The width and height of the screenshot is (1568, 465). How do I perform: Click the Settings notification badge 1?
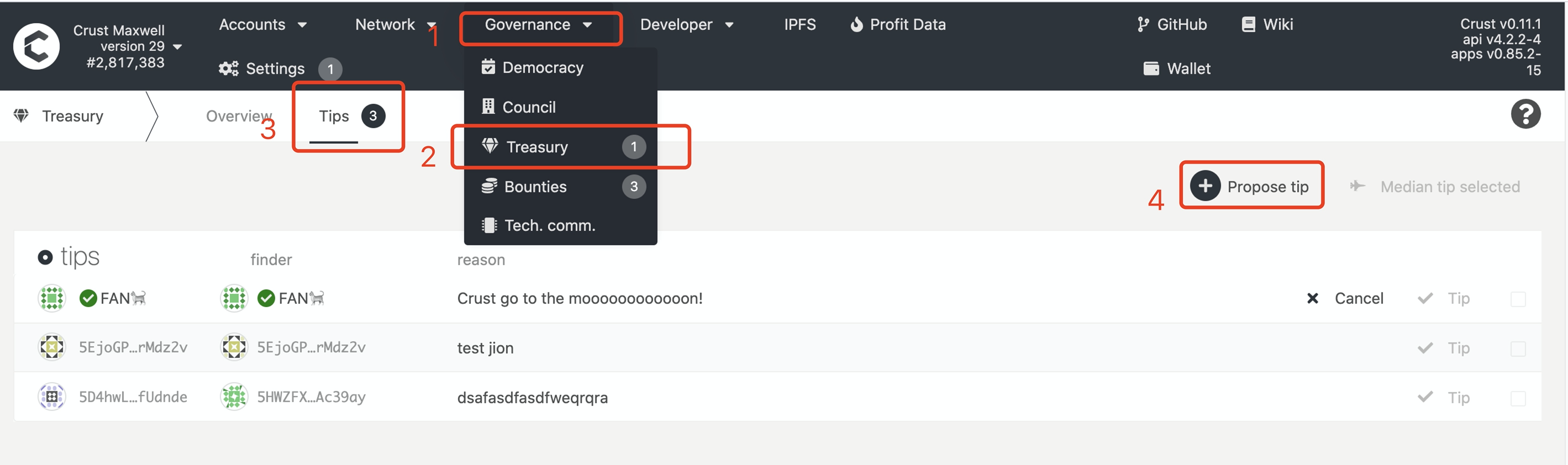pyautogui.click(x=330, y=69)
